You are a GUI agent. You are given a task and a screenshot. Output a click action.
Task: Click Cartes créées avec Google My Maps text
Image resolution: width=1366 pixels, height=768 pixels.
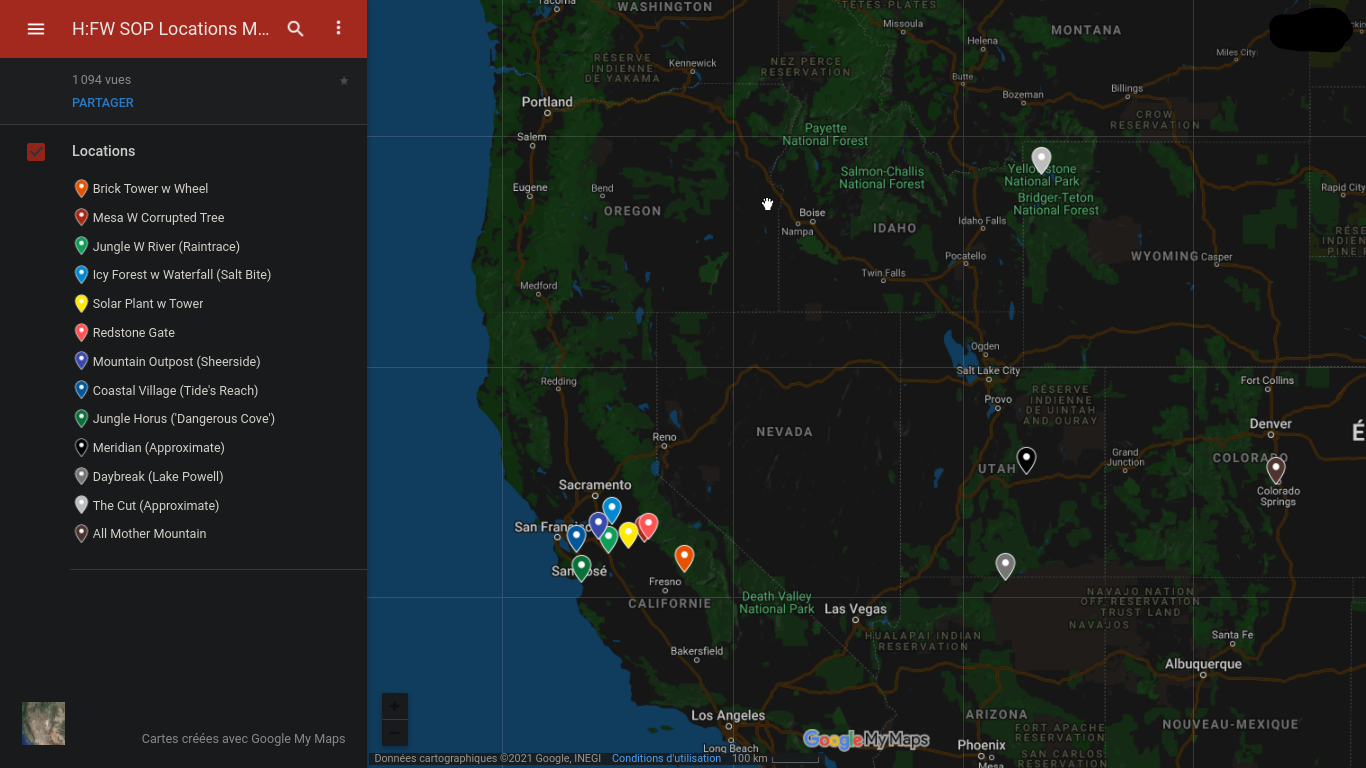(x=243, y=739)
